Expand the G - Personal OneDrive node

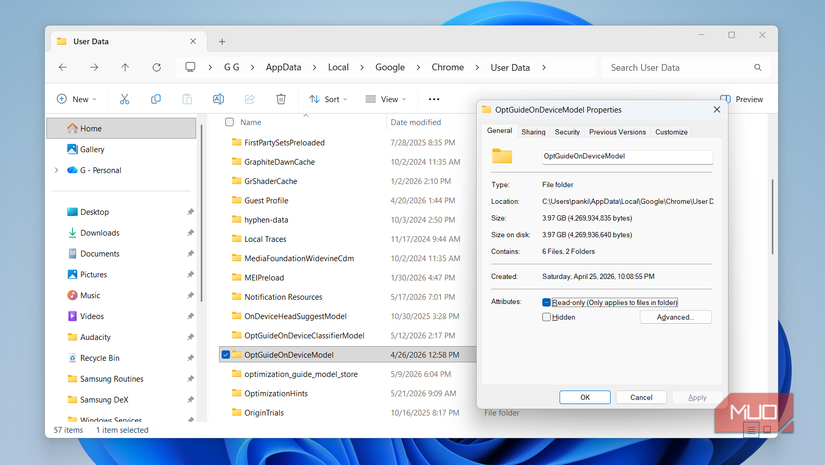(57, 170)
